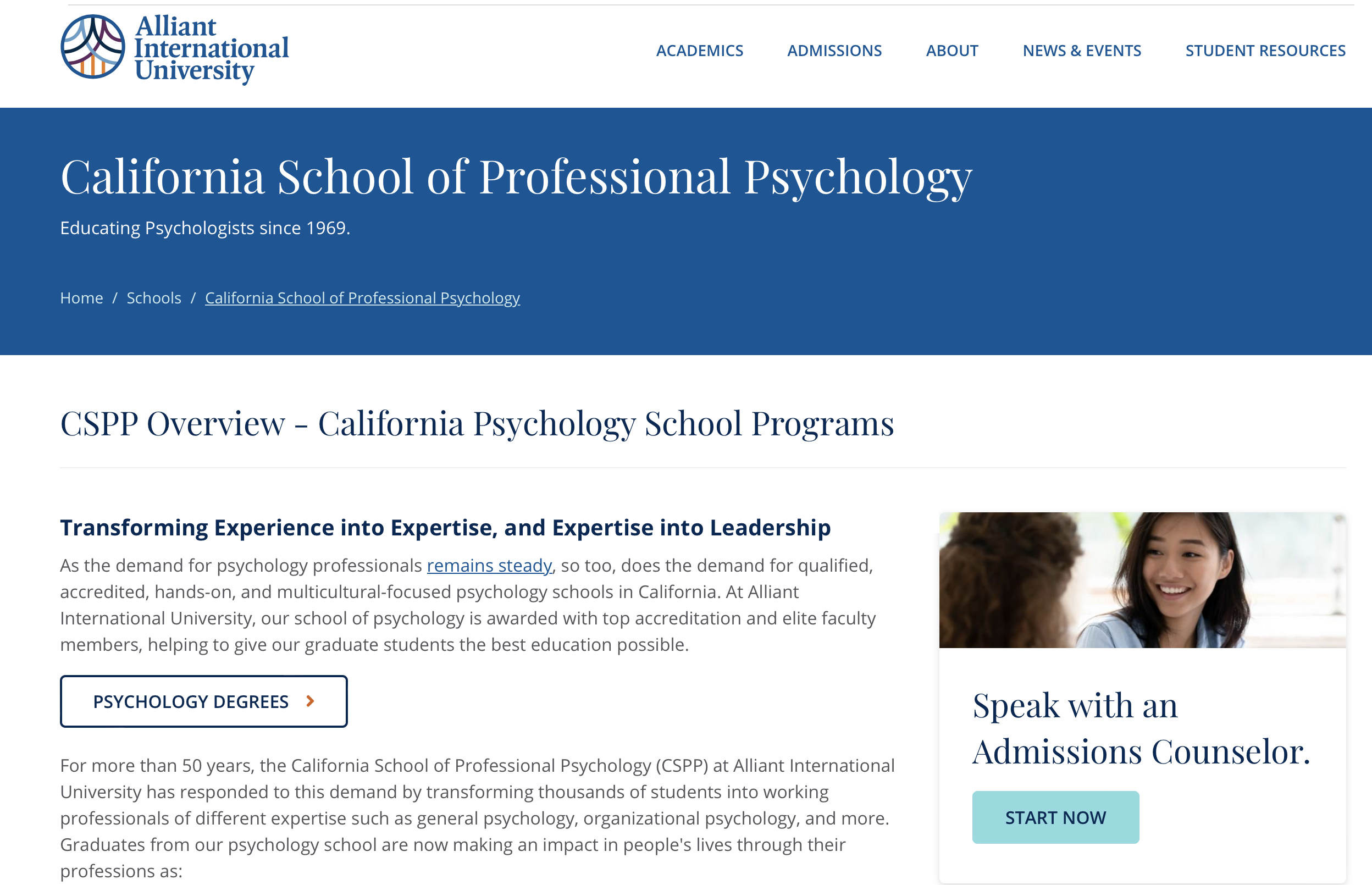The image size is (1372, 885).
Task: Click the Alliant International University wordmark
Action: [x=212, y=48]
